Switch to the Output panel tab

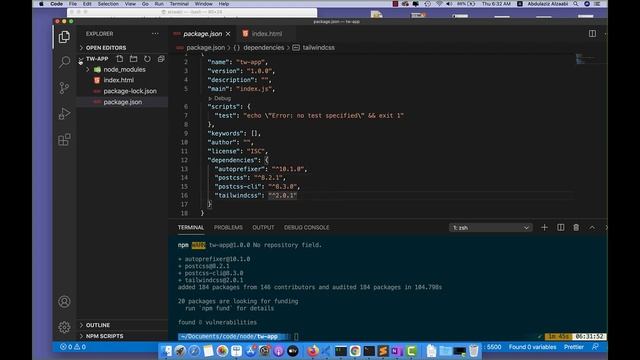click(x=263, y=227)
